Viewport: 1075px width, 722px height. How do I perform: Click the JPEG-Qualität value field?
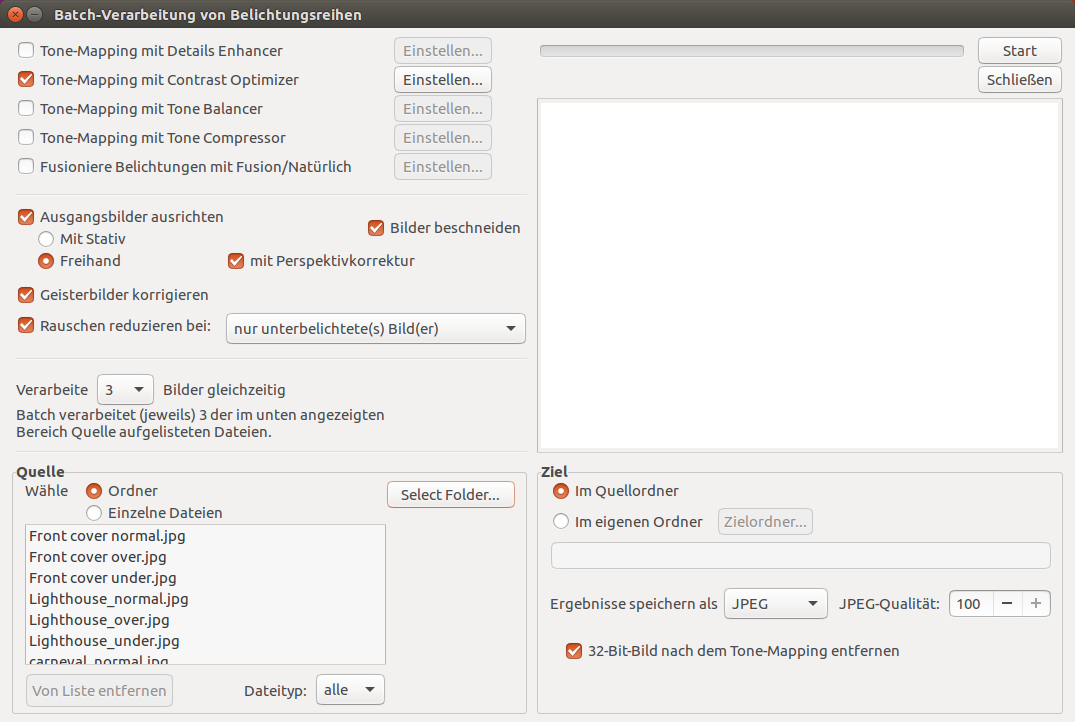(x=970, y=604)
